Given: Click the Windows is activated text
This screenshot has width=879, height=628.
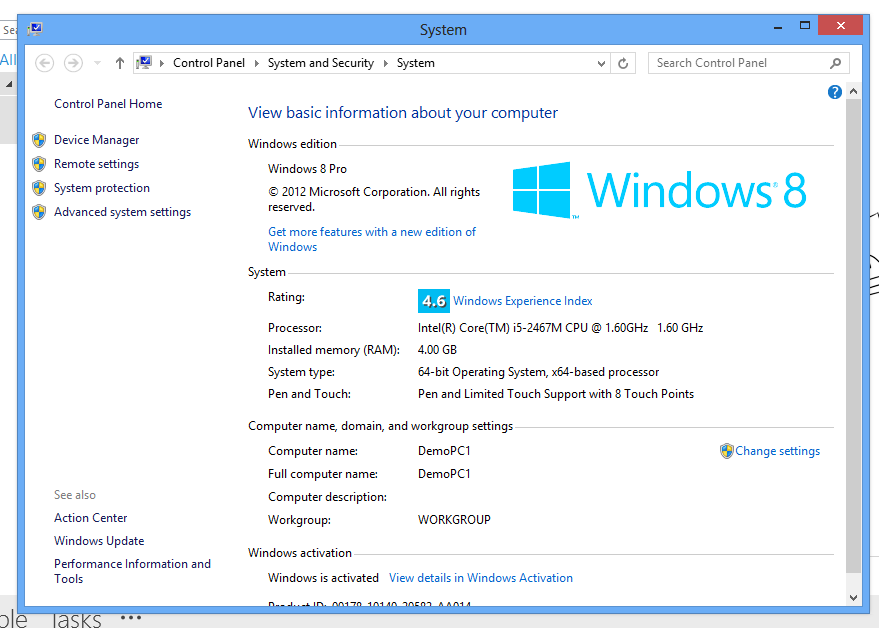Looking at the screenshot, I should point(323,578).
